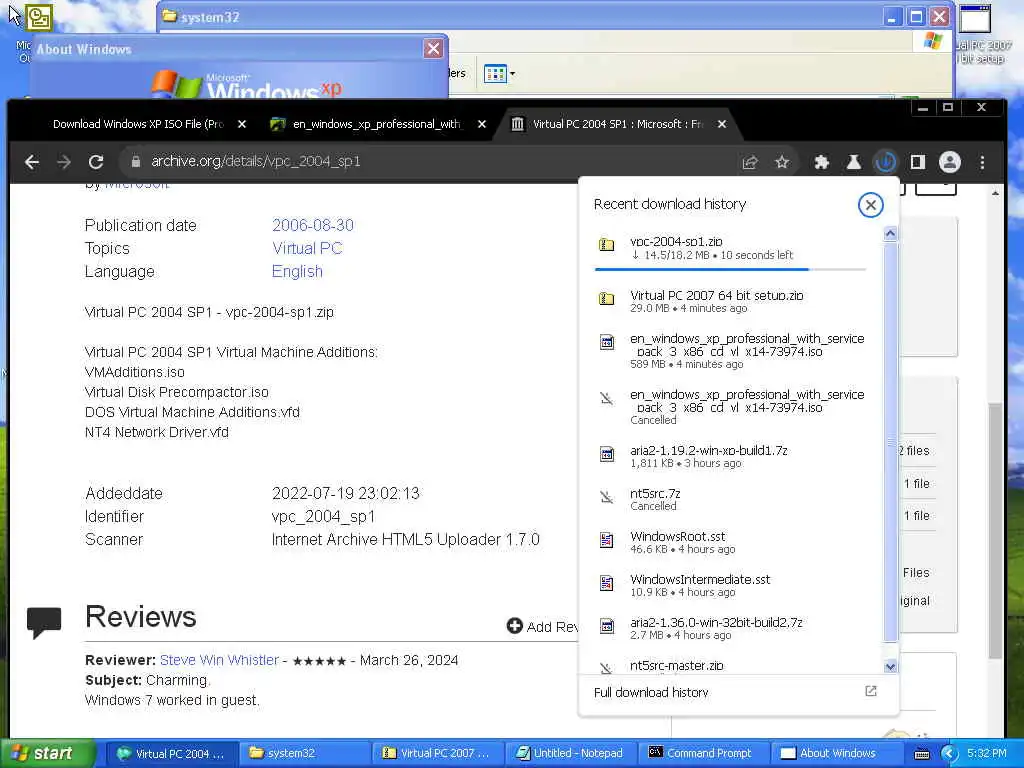This screenshot has width=1024, height=768.
Task: Open Chrome three-dot menu
Action: click(x=982, y=162)
